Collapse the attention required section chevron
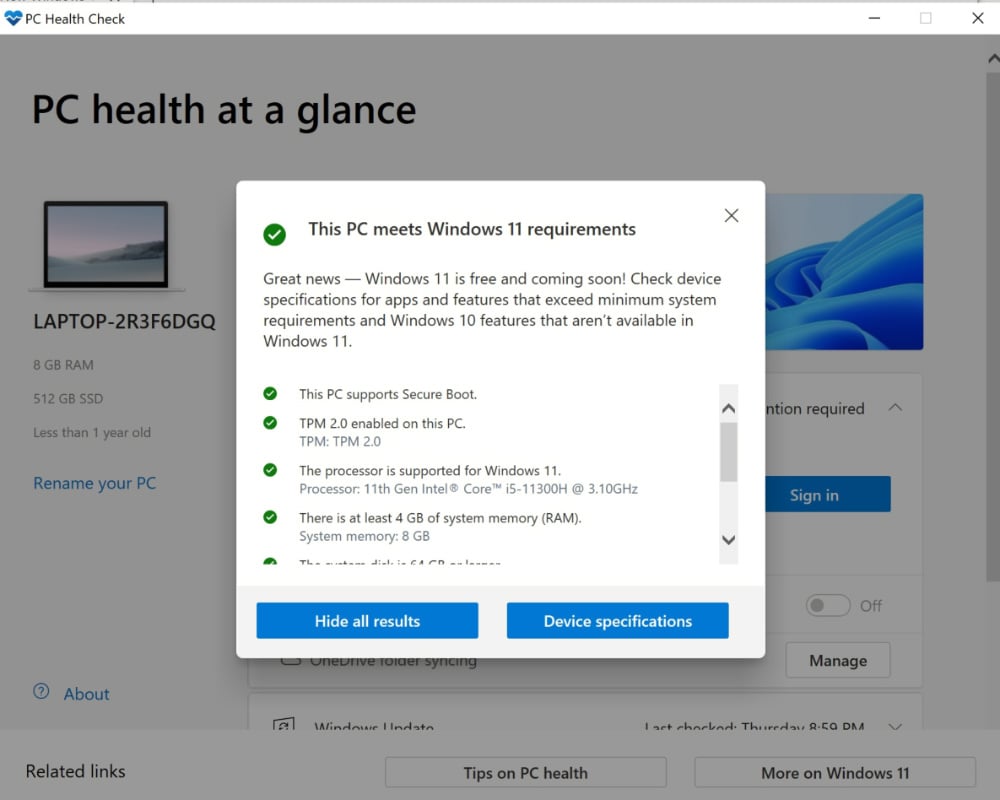The height and width of the screenshot is (800, 1000). click(x=895, y=408)
